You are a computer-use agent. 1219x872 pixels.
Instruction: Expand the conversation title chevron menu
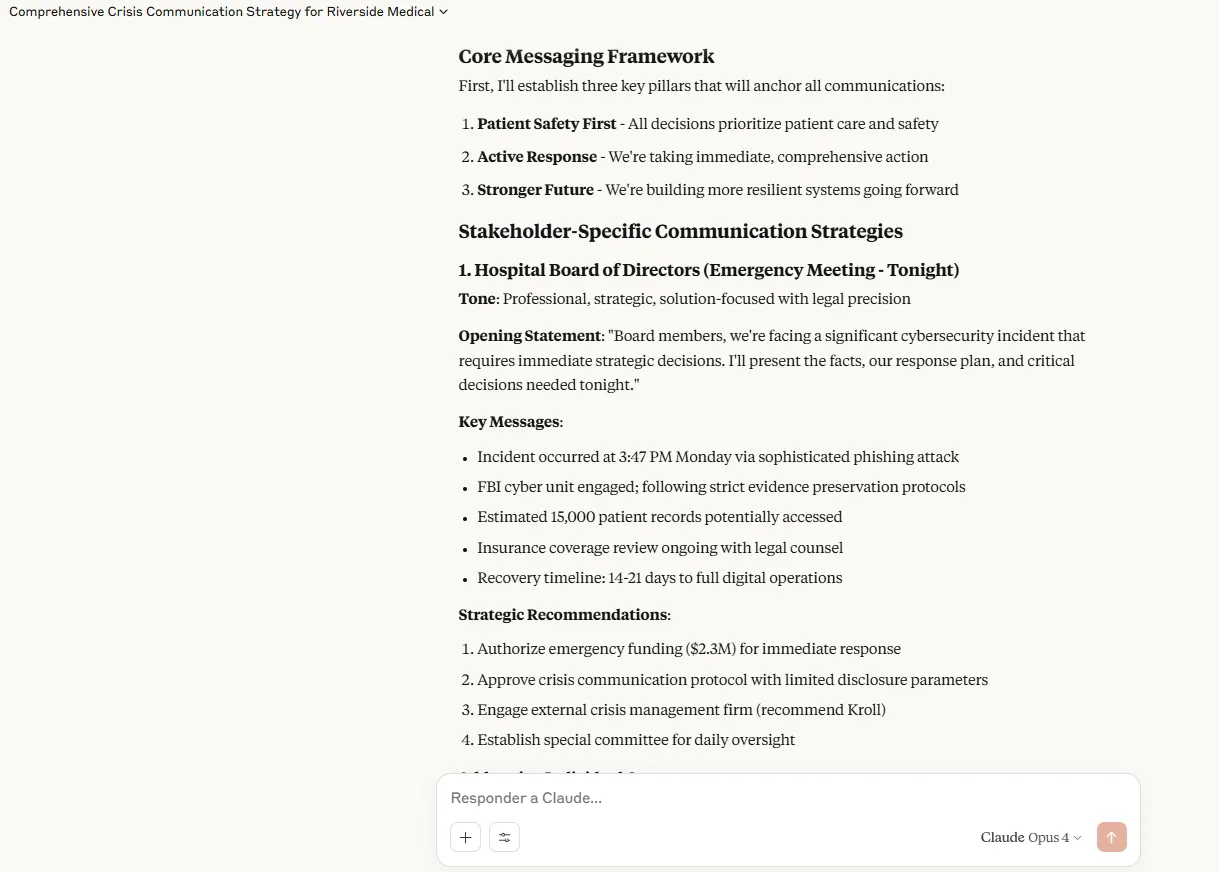click(444, 12)
